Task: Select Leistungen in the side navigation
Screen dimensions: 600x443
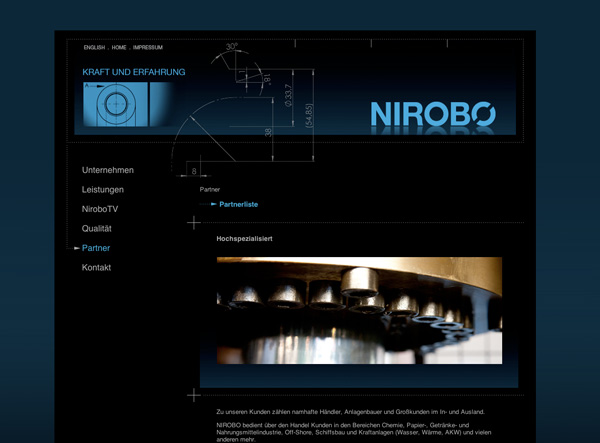Action: (103, 190)
